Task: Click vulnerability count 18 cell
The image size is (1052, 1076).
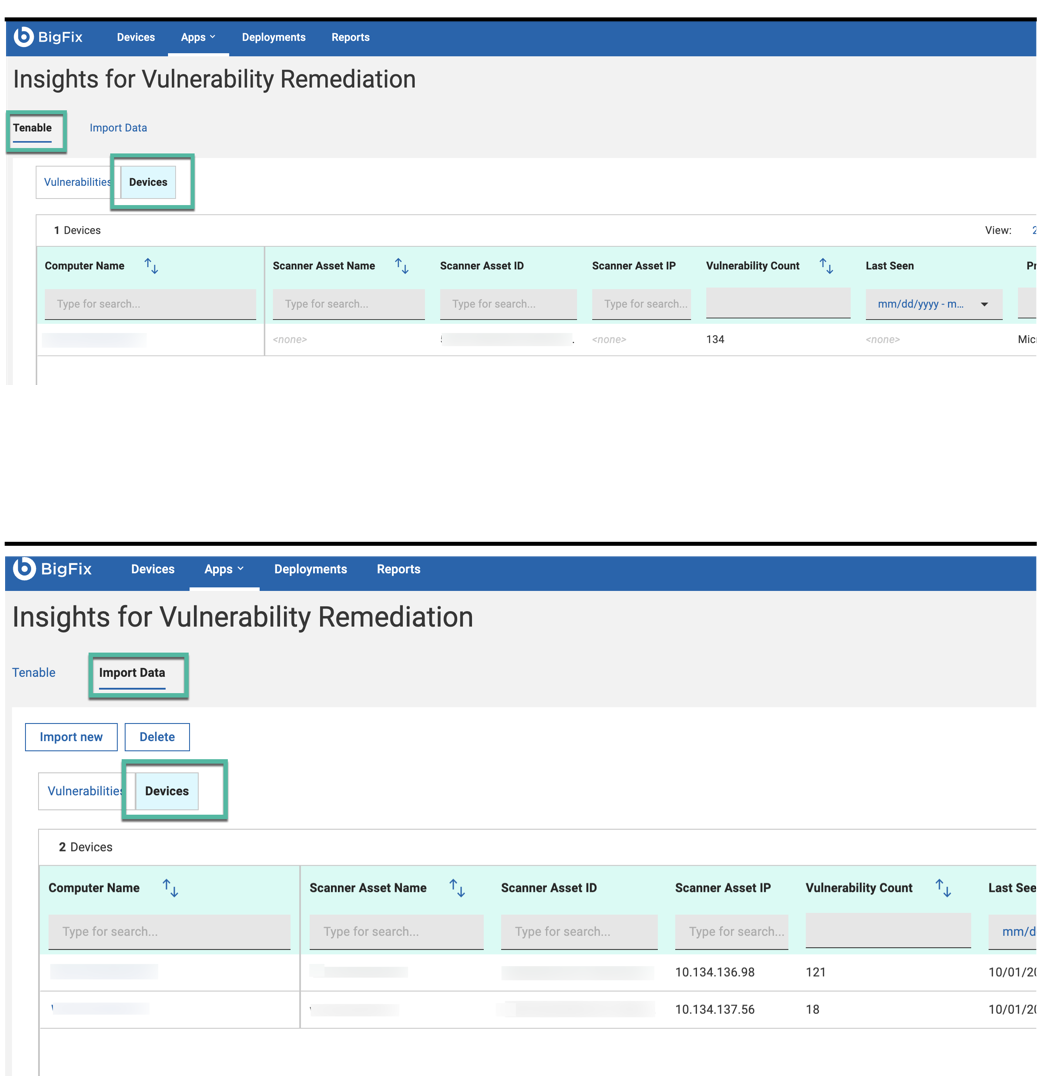Action: [x=813, y=1009]
